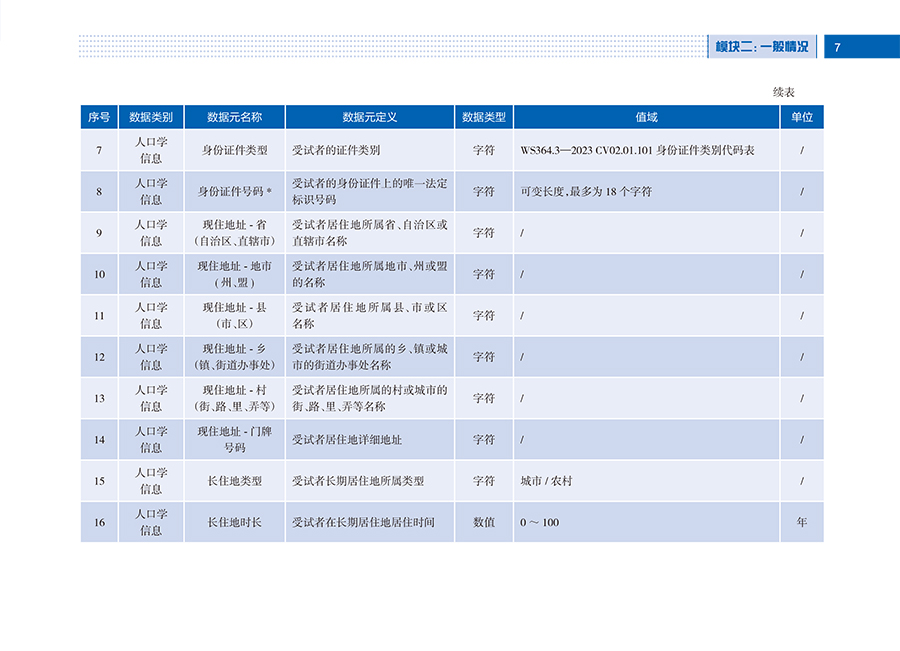Select the 数据元名称 column header
This screenshot has height=651, width=900.
pos(234,117)
